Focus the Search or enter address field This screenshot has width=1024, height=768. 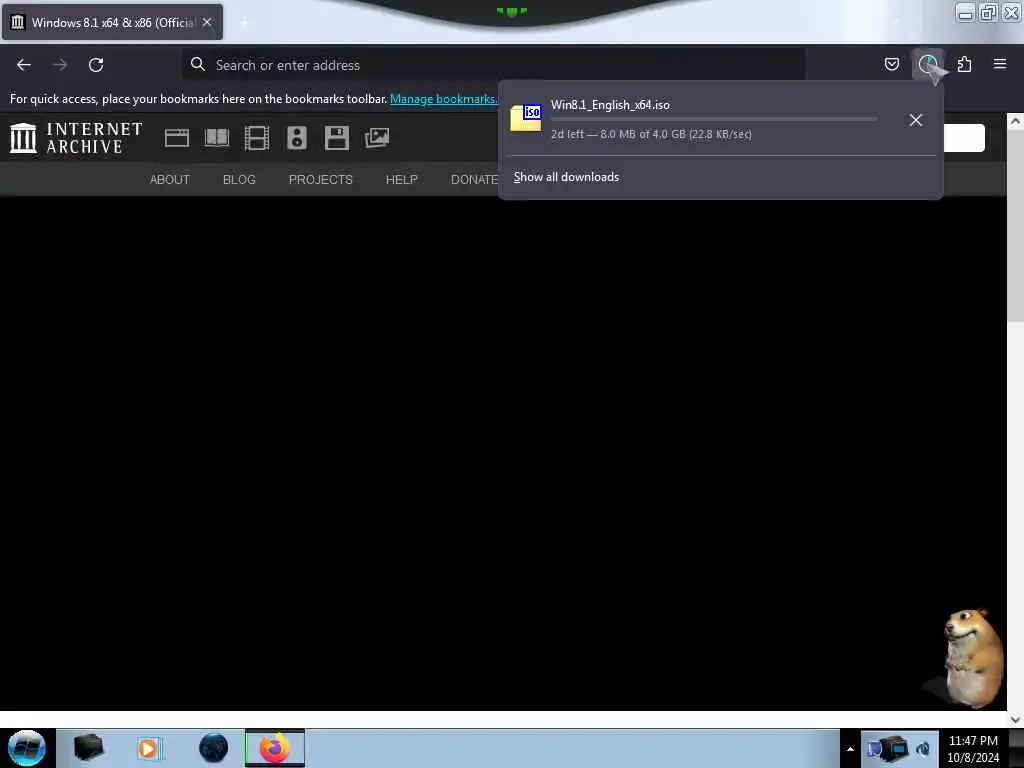[494, 65]
